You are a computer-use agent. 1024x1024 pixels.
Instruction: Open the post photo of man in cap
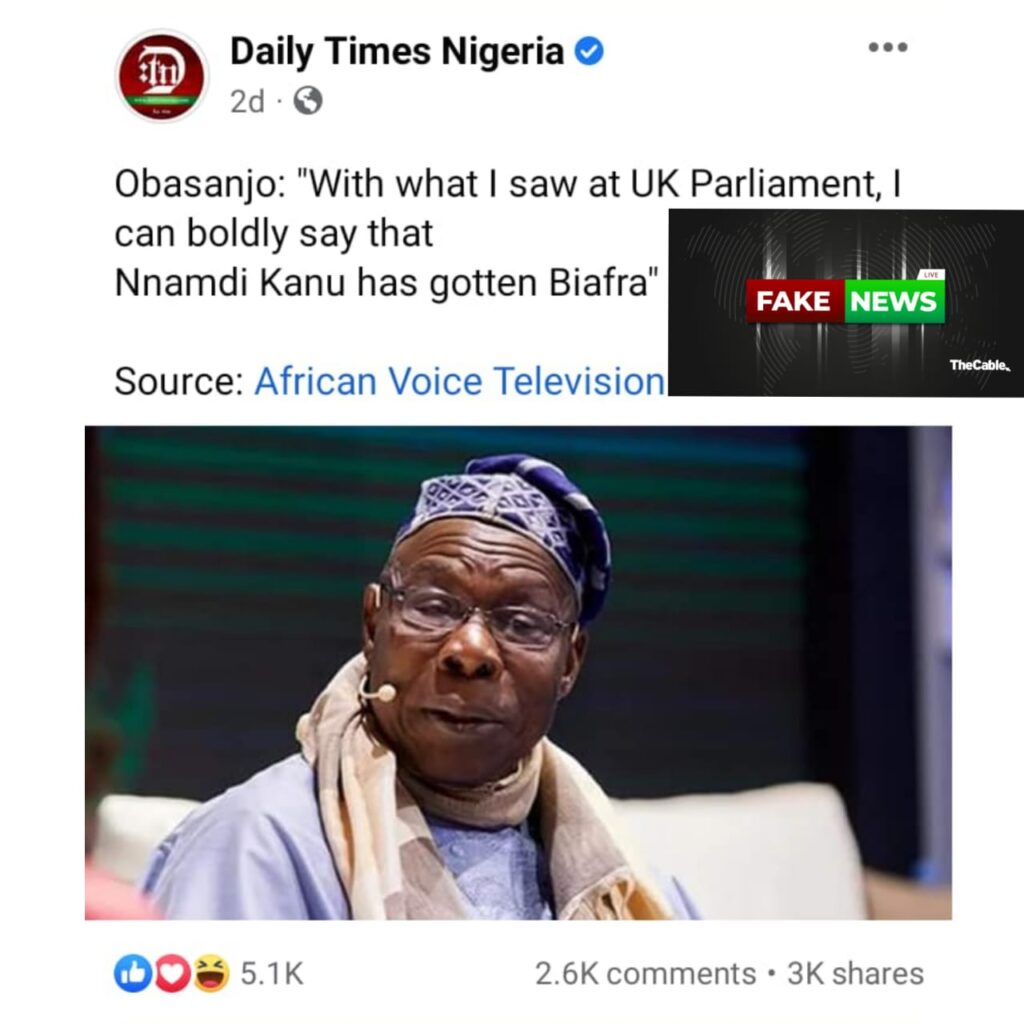518,672
